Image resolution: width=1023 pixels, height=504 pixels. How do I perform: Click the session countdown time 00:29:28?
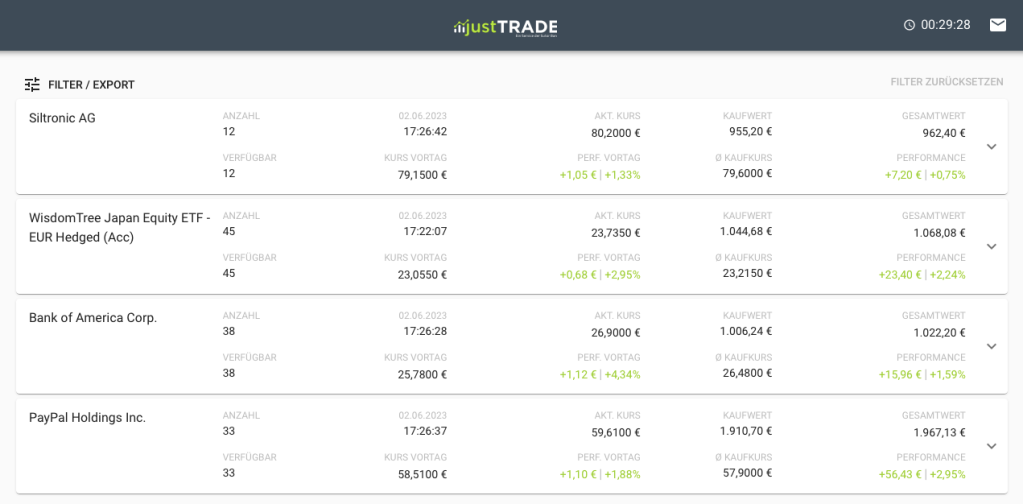click(945, 25)
